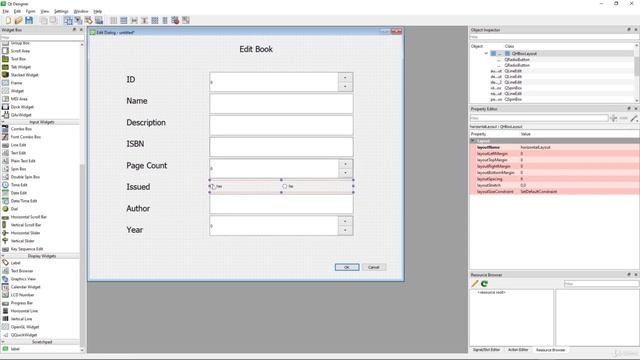This screenshot has height=360, width=640.
Task: Select the first Issued radio button
Action: pos(212,186)
